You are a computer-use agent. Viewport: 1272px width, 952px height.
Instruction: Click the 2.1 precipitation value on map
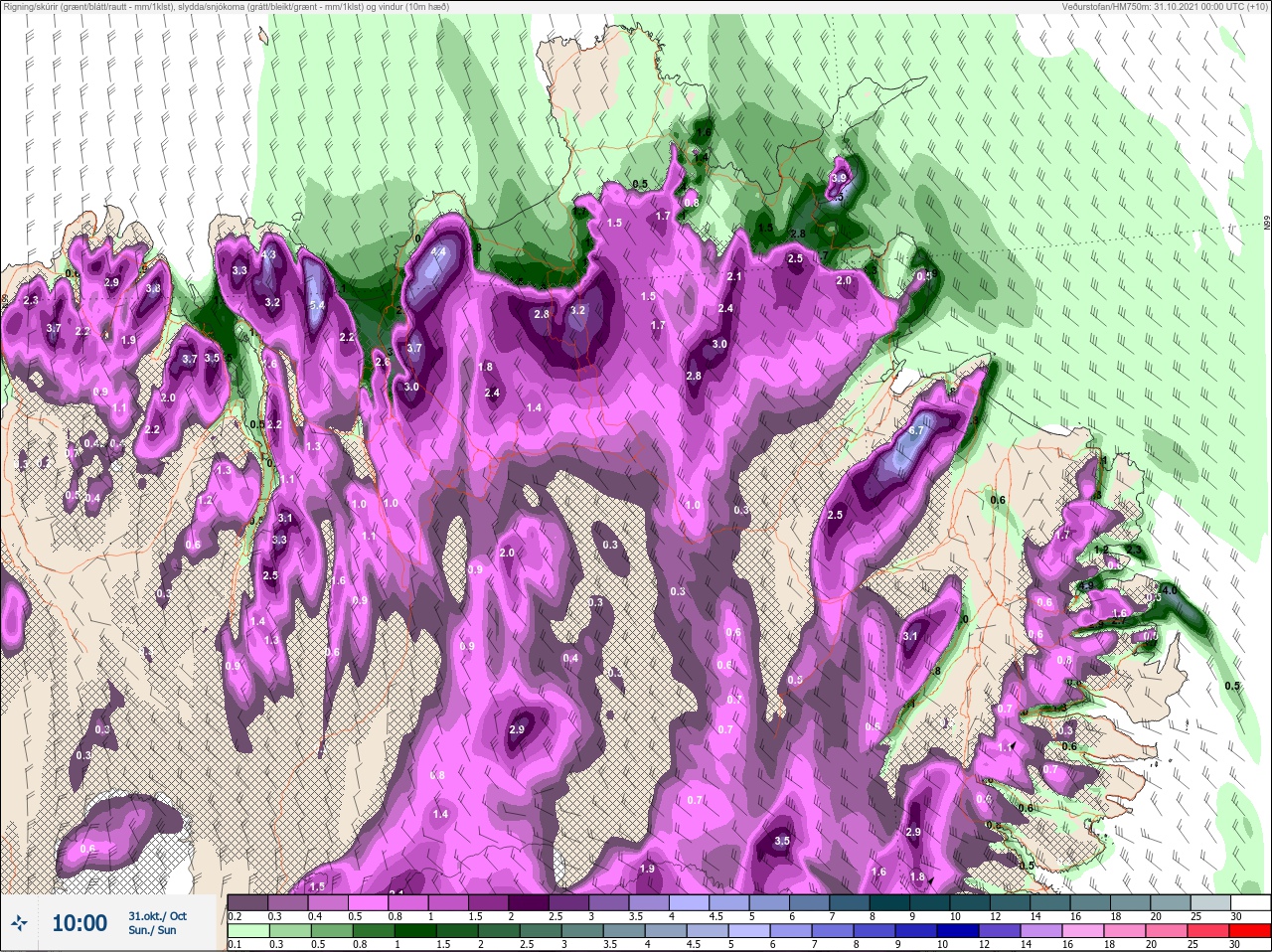735,277
